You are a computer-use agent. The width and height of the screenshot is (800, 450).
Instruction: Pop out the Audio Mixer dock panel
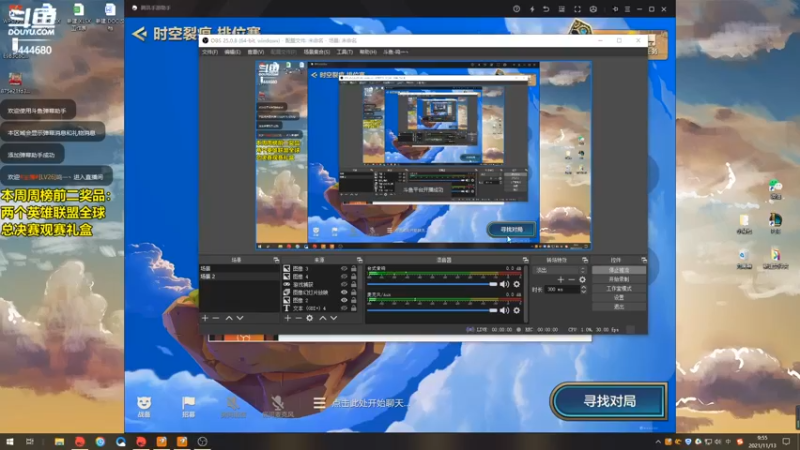click(525, 260)
